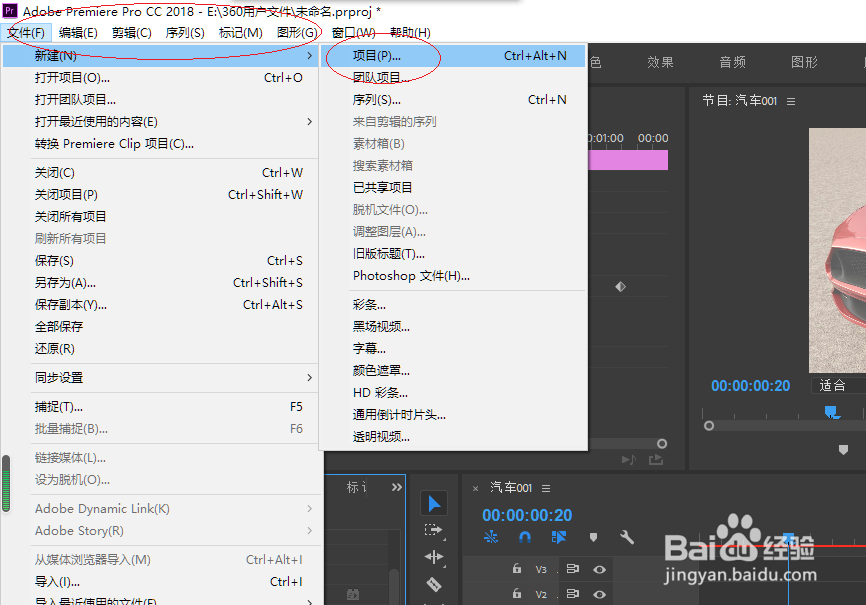Choose 团队项目... in submenu
This screenshot has height=605, width=866.
453,77
